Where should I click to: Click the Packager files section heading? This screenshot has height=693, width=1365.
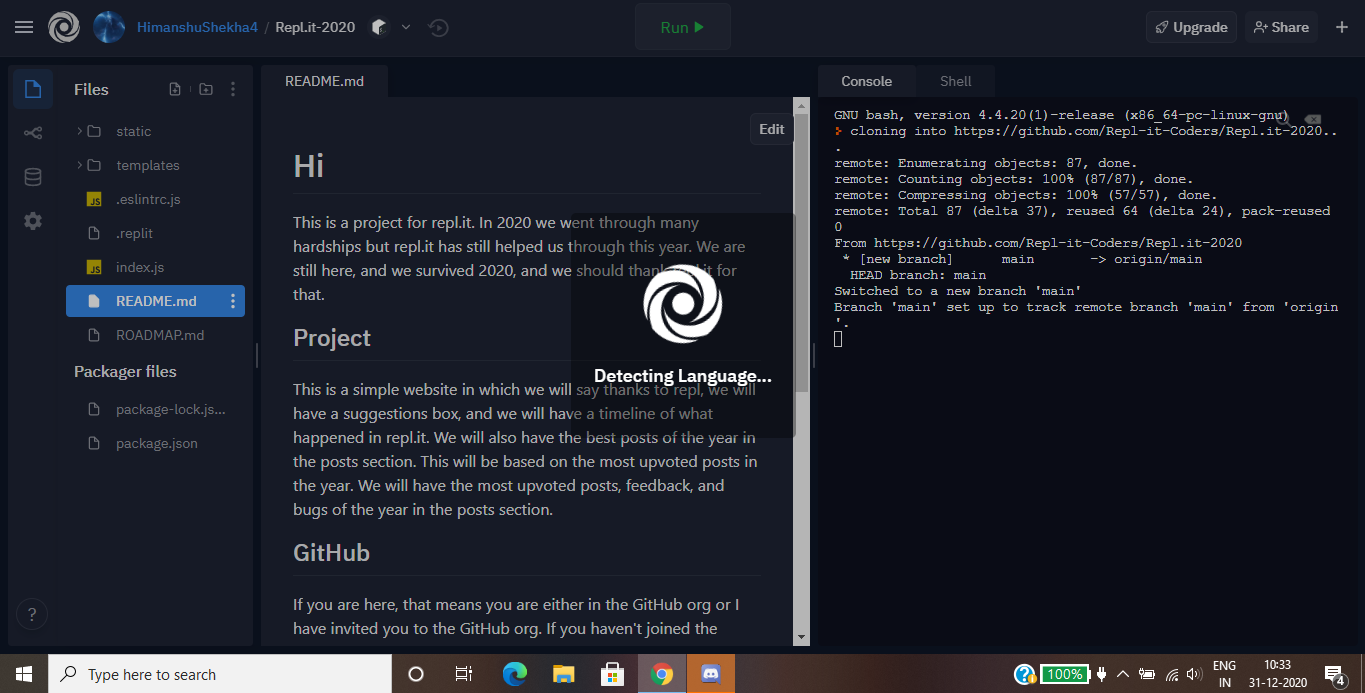coord(125,371)
